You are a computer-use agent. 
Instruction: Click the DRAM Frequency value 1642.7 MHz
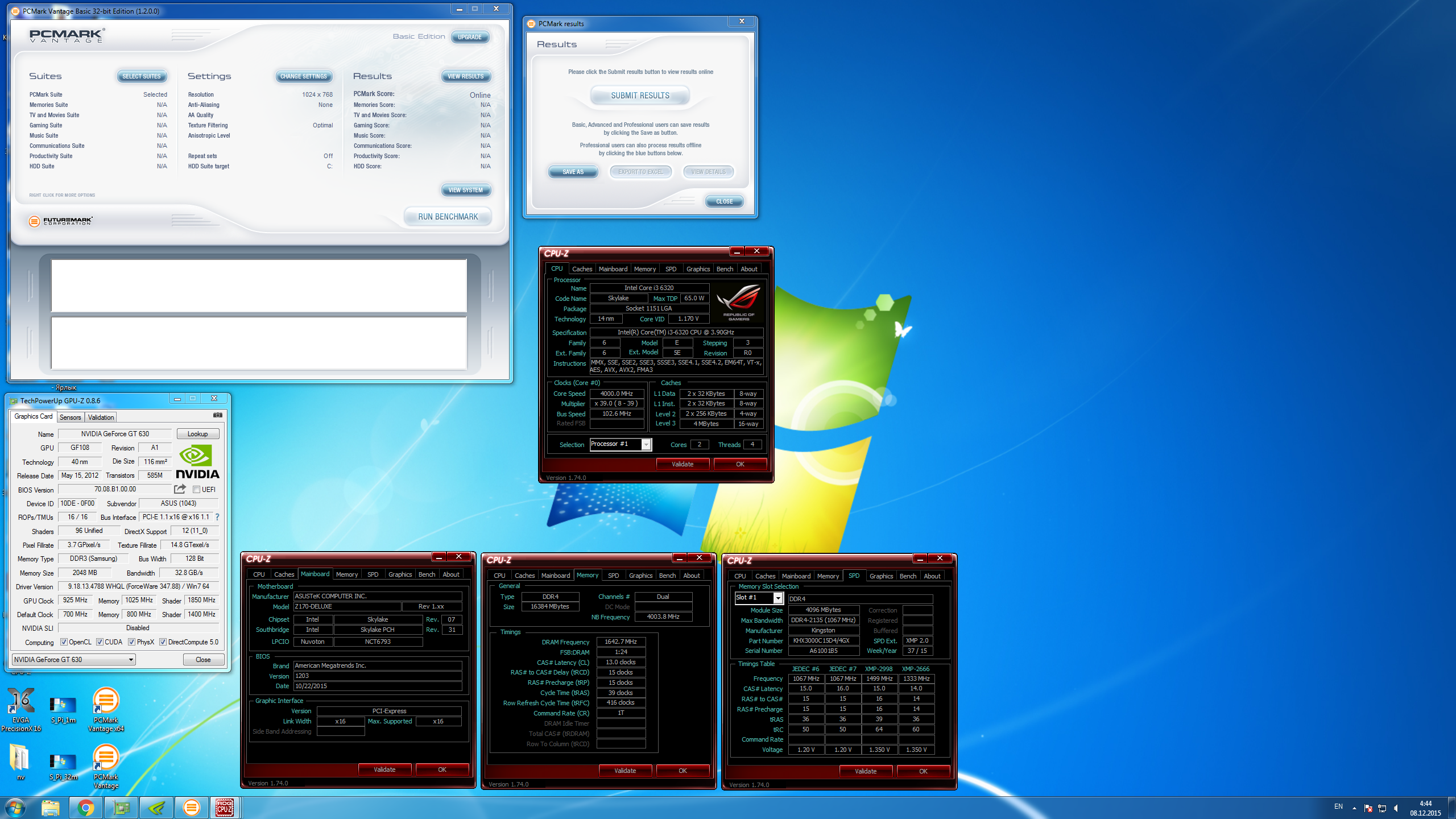pos(621,642)
